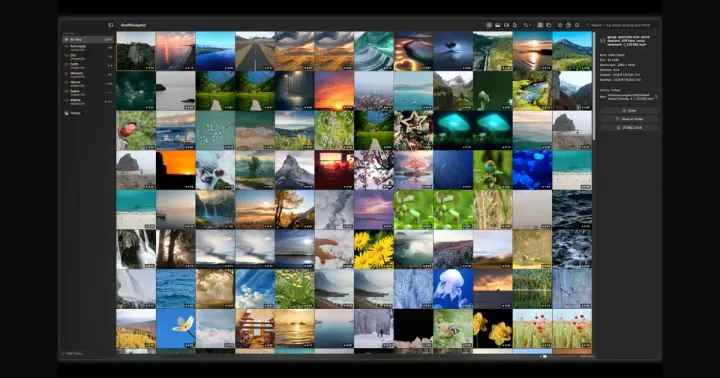The height and width of the screenshot is (378, 720).
Task: Click the Photos item in sidebar
Action: coord(87,113)
